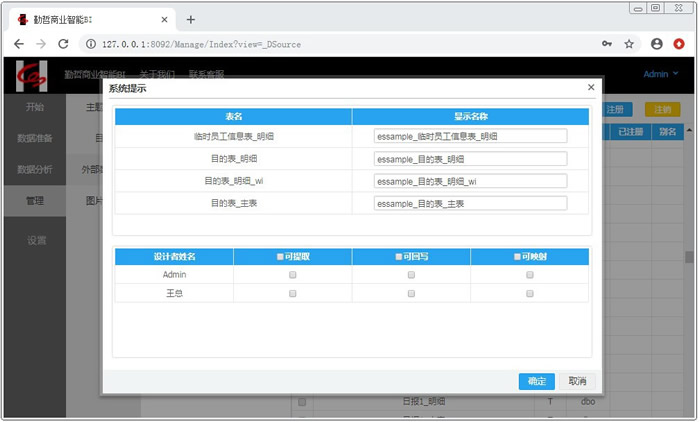
Task: Click the site information icon in address bar
Action: click(x=90, y=44)
